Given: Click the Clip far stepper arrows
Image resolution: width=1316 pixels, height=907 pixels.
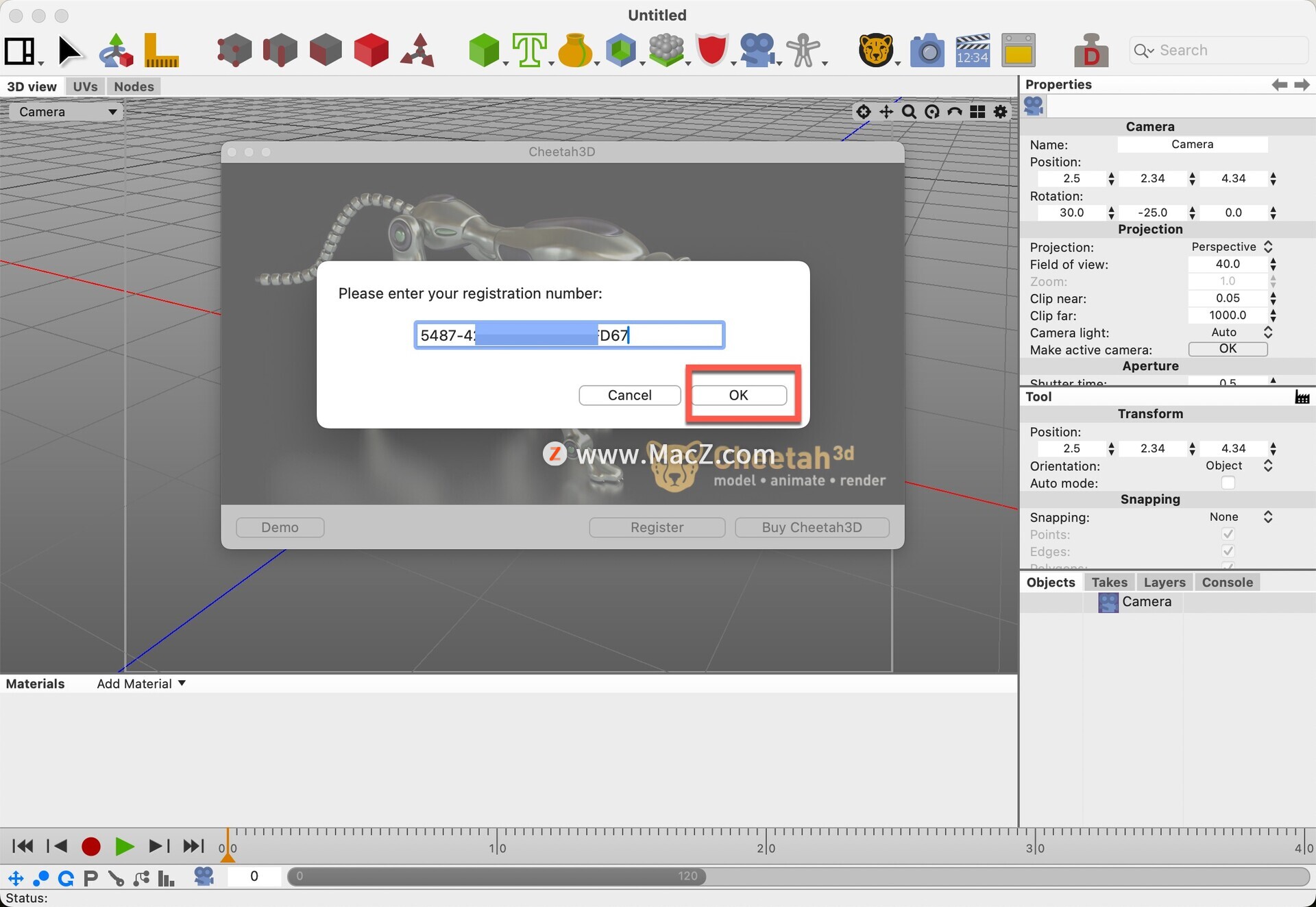Looking at the screenshot, I should click(1273, 315).
